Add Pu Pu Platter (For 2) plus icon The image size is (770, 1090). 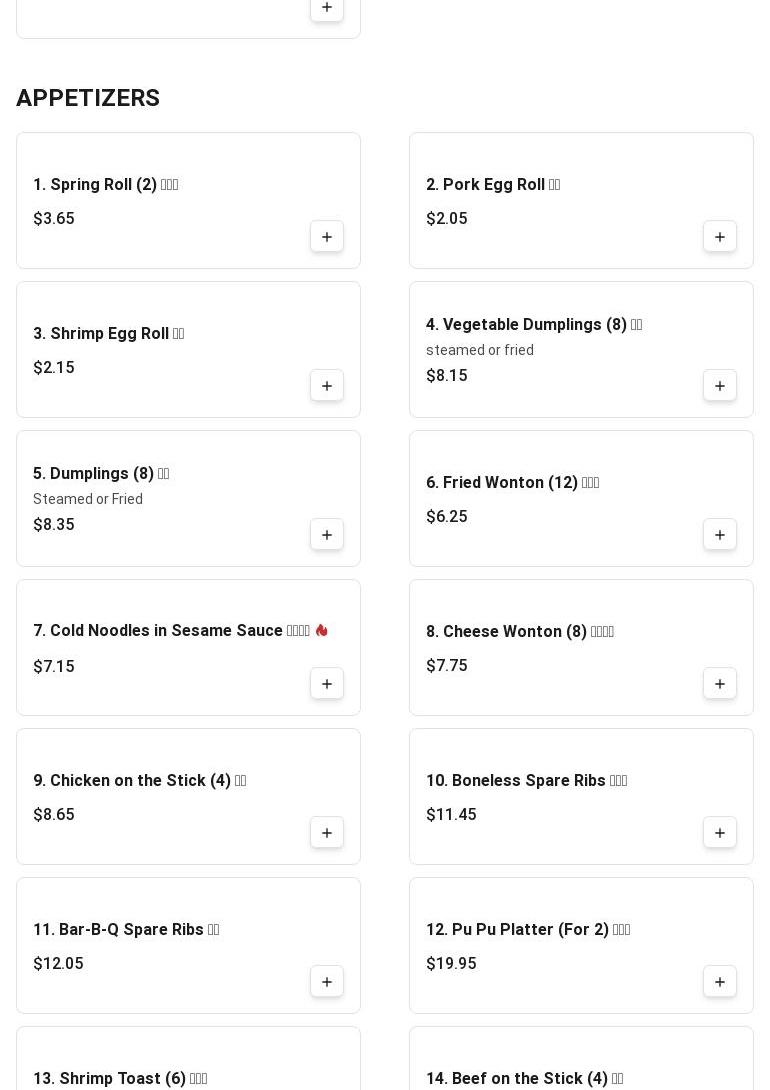pyautogui.click(x=720, y=982)
